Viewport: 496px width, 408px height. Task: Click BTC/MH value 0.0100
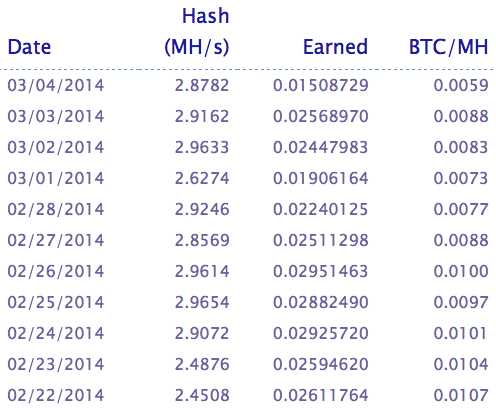click(x=461, y=271)
